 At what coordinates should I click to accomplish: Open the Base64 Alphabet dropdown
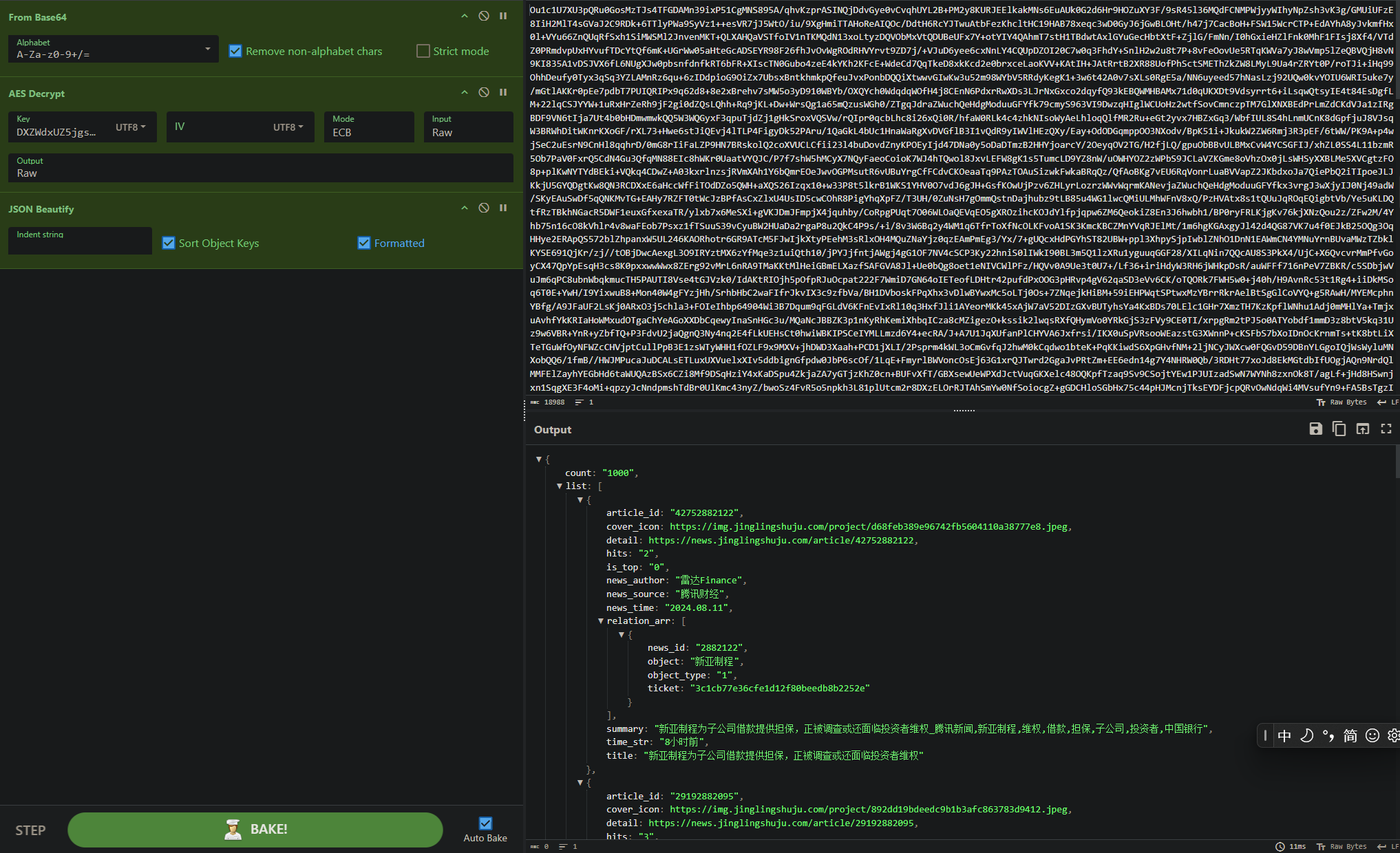pyautogui.click(x=207, y=49)
